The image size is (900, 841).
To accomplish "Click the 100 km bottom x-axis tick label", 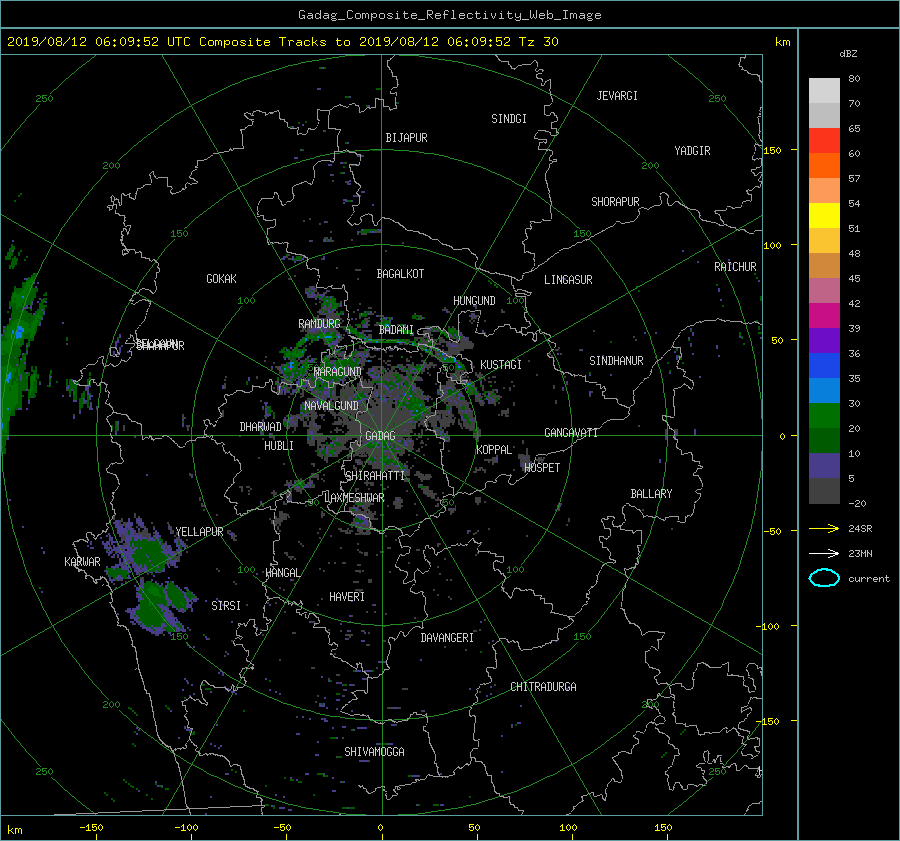I will pos(568,828).
